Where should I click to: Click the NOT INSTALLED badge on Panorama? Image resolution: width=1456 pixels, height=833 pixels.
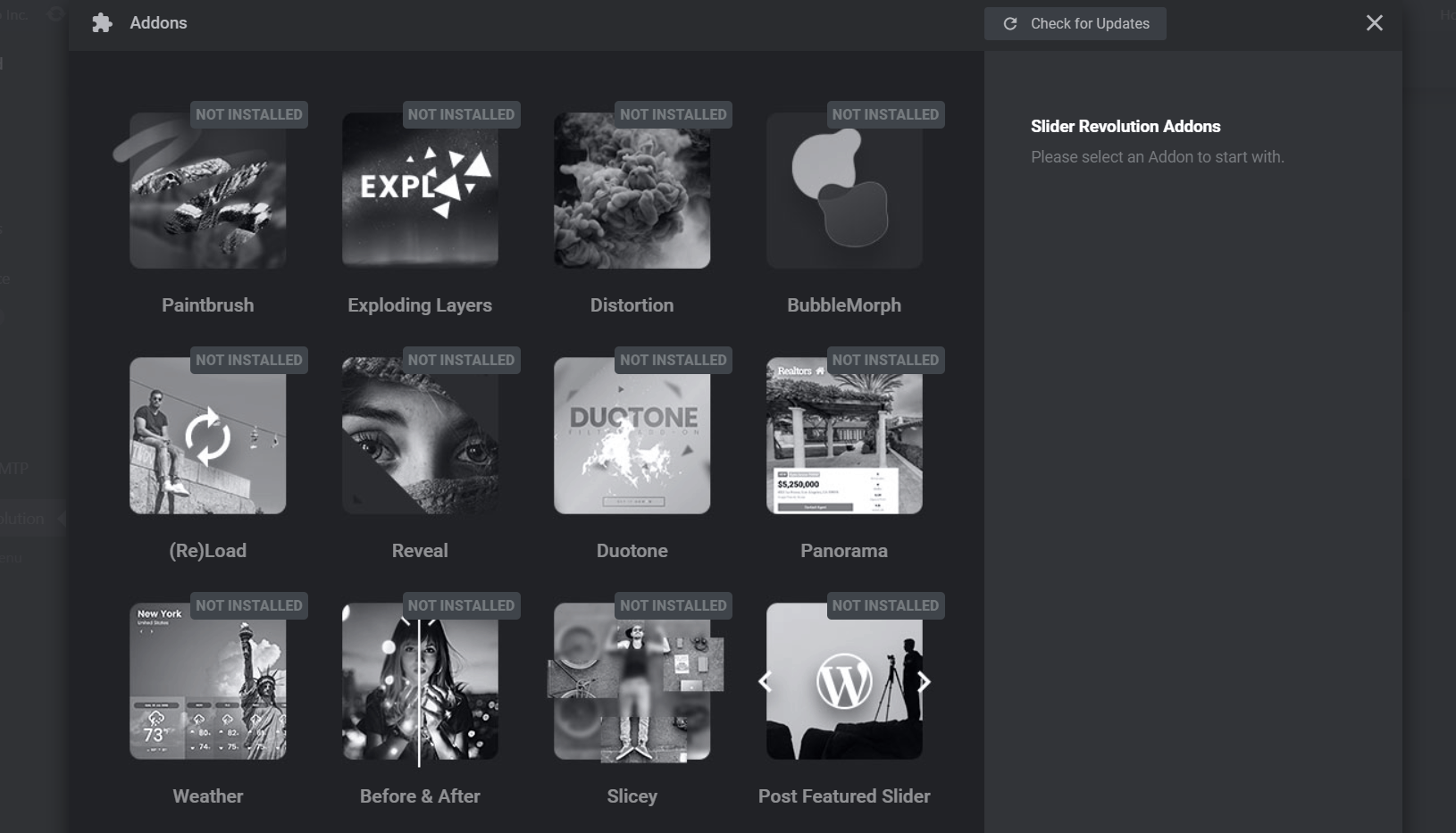(x=885, y=360)
